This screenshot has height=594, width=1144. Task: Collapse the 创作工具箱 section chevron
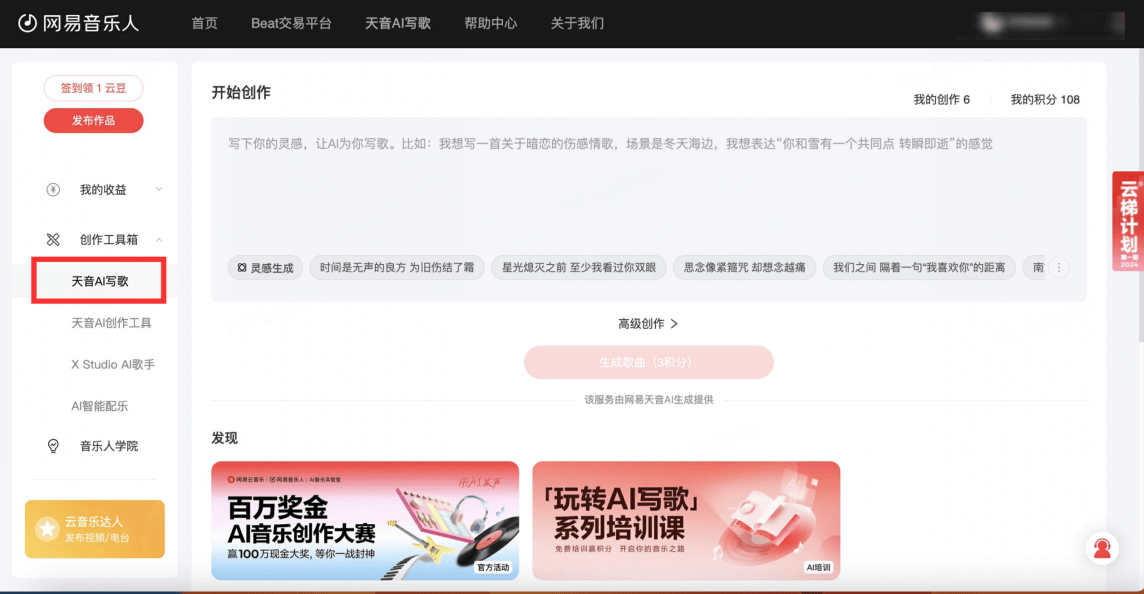tap(159, 240)
